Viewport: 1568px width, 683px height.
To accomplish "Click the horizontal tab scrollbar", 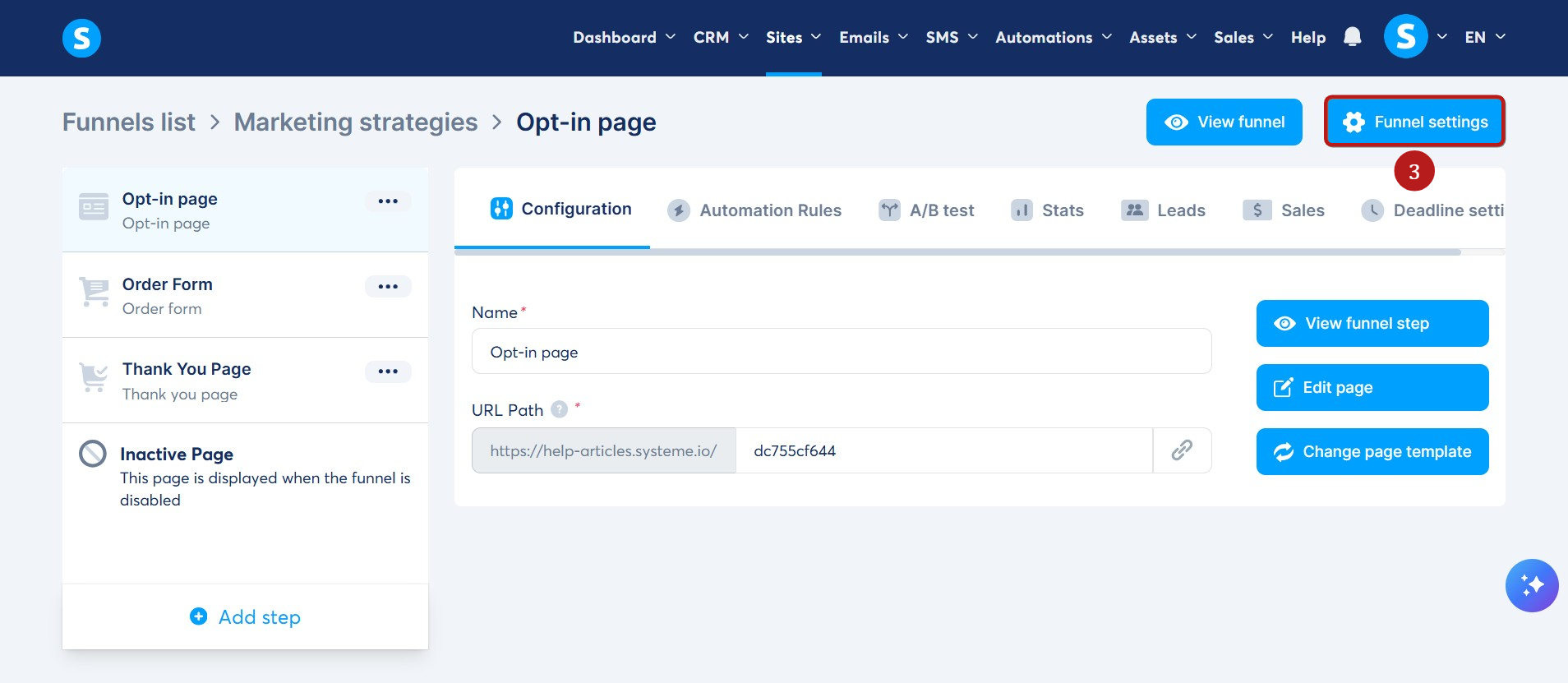I will (957, 252).
